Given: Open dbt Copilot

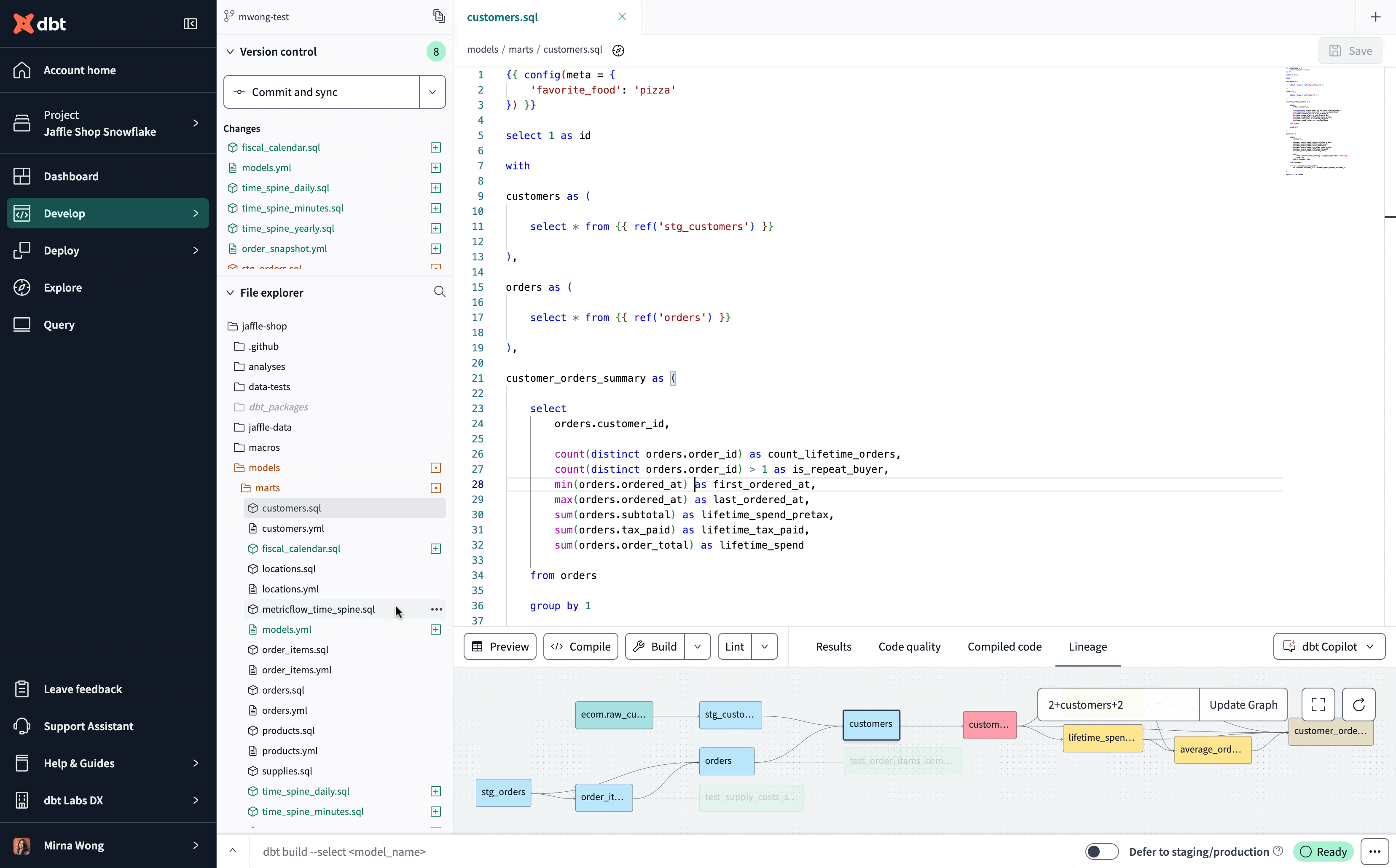Looking at the screenshot, I should click(x=1328, y=646).
